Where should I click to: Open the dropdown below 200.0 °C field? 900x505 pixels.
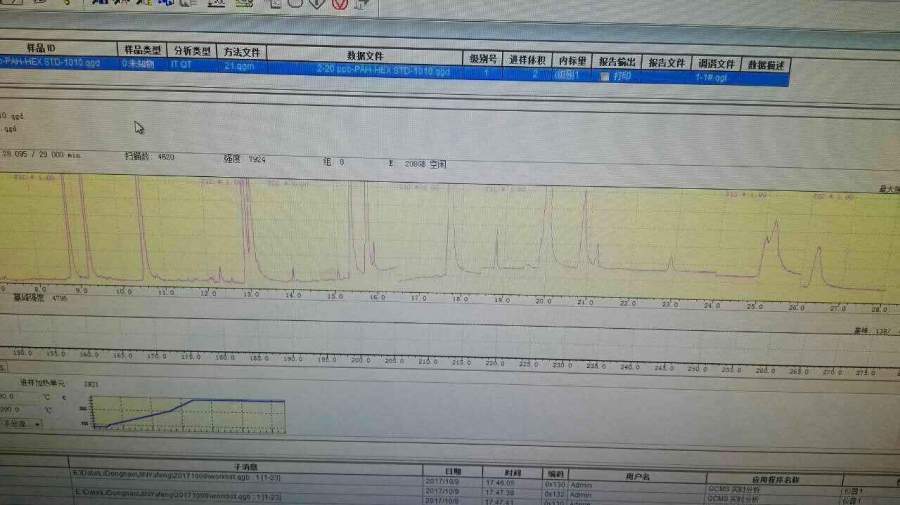click(x=37, y=424)
